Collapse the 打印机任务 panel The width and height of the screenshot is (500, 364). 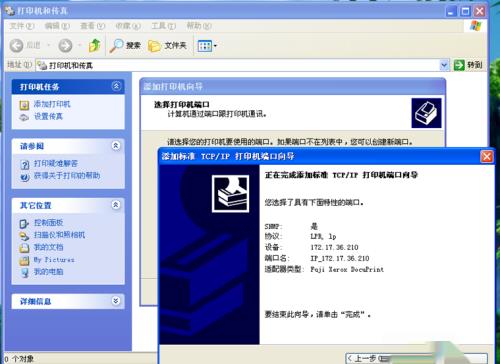click(x=116, y=86)
